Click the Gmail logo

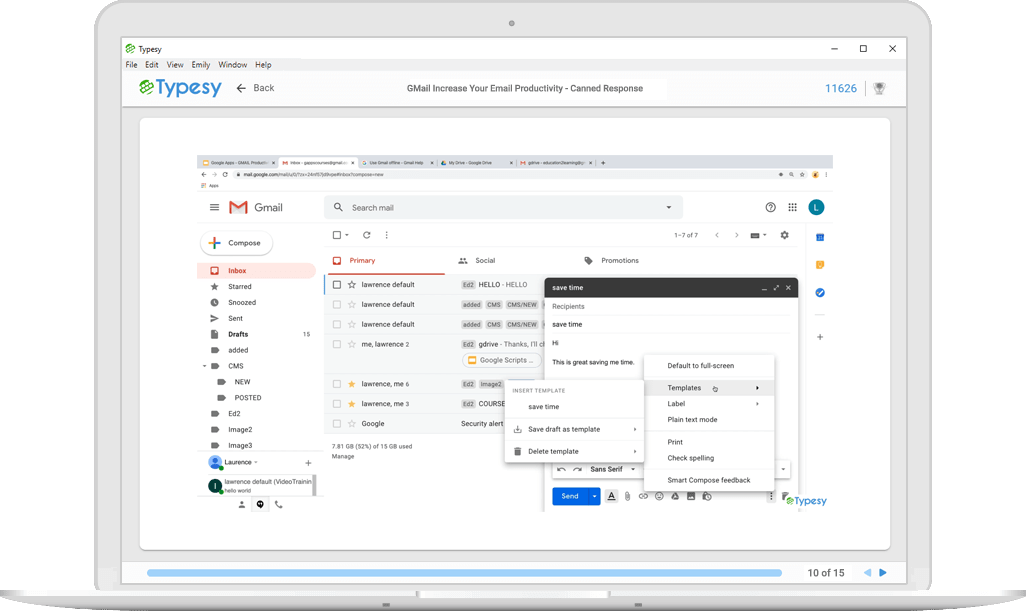pos(256,207)
